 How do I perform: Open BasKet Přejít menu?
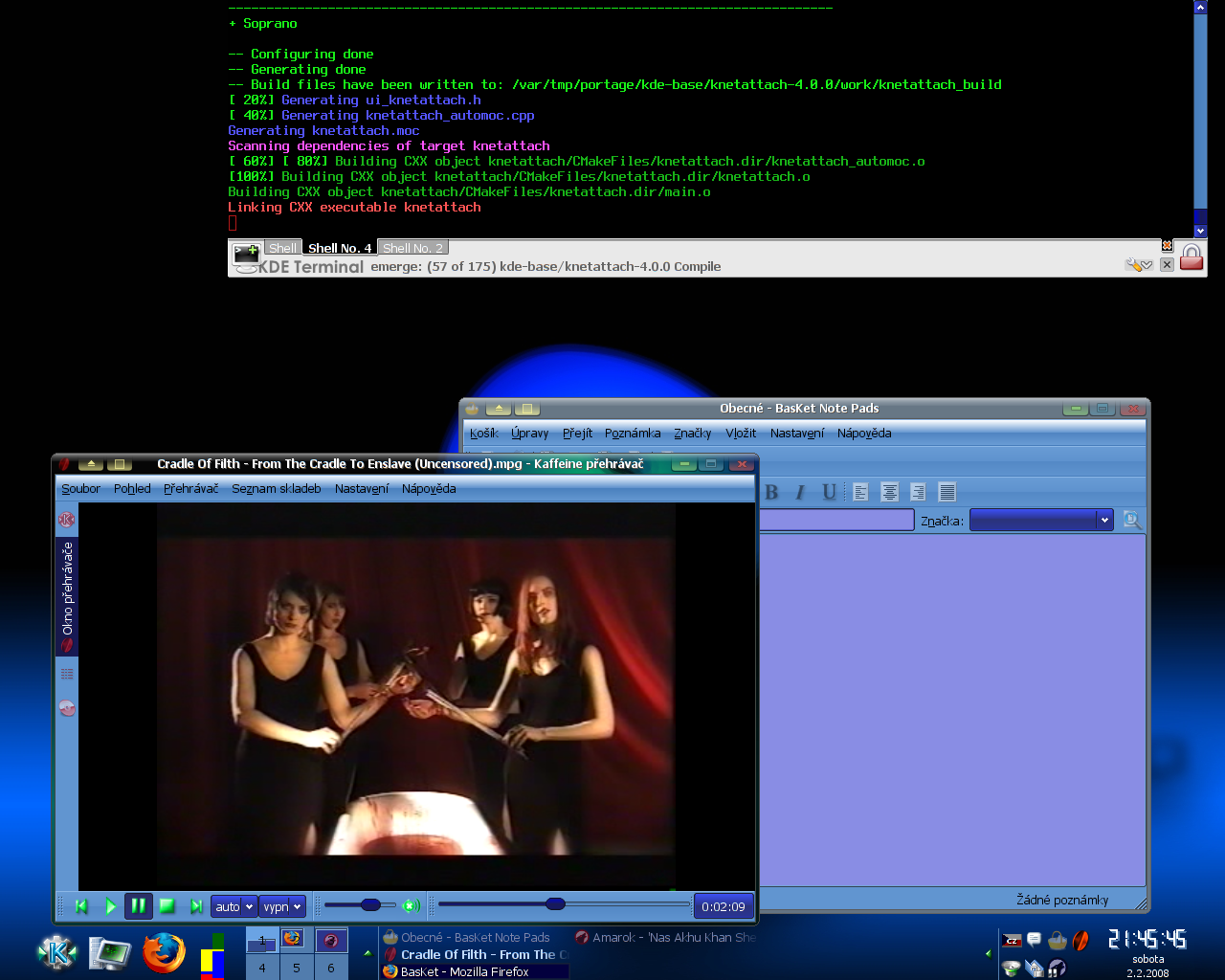(x=577, y=433)
